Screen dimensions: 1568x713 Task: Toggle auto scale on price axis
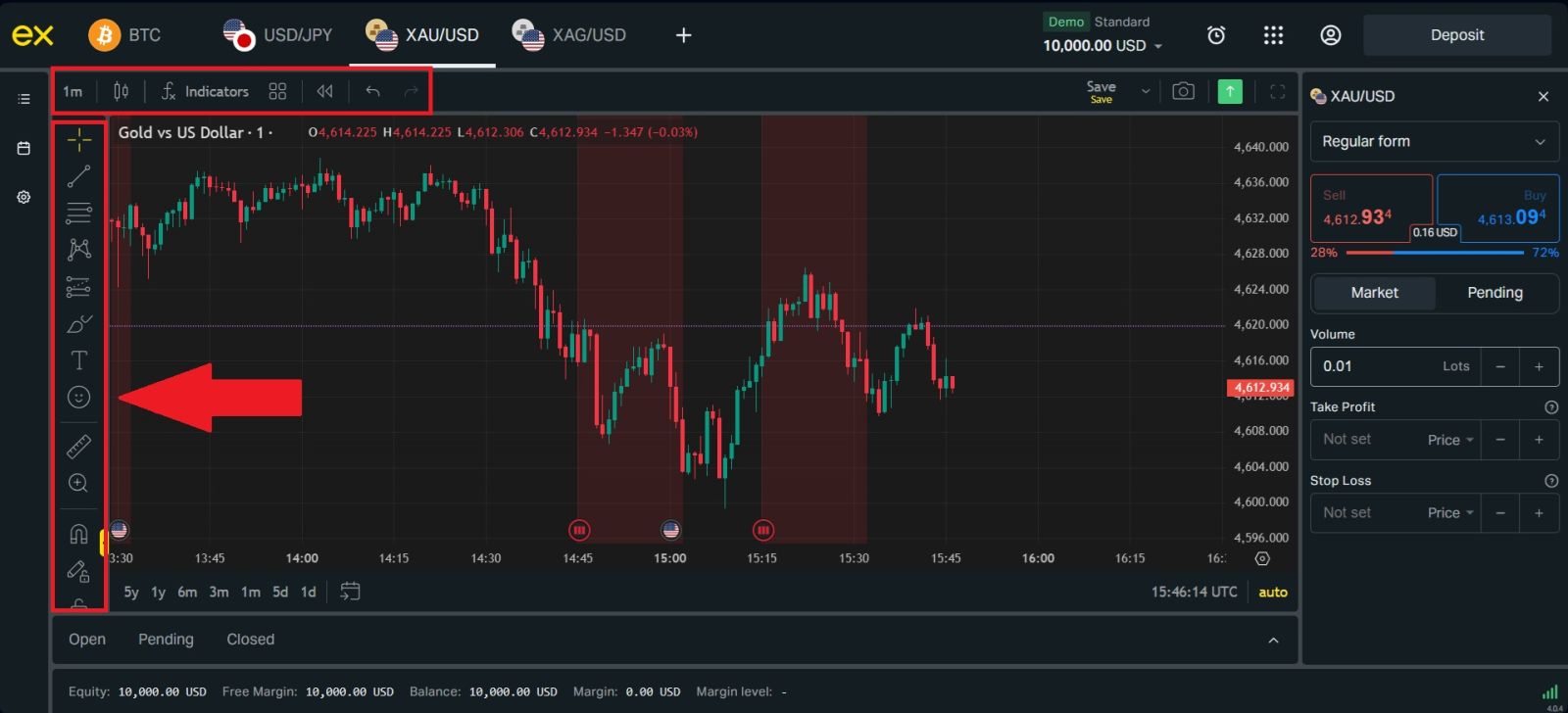(x=1272, y=592)
